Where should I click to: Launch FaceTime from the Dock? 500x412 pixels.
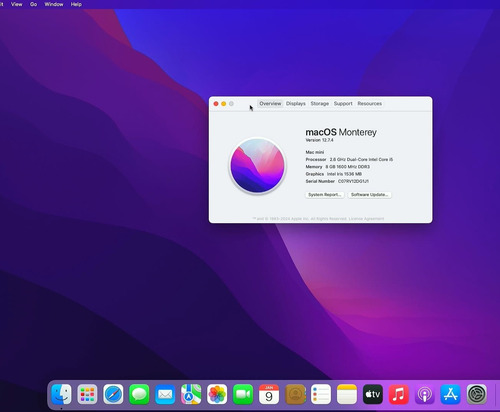click(243, 394)
